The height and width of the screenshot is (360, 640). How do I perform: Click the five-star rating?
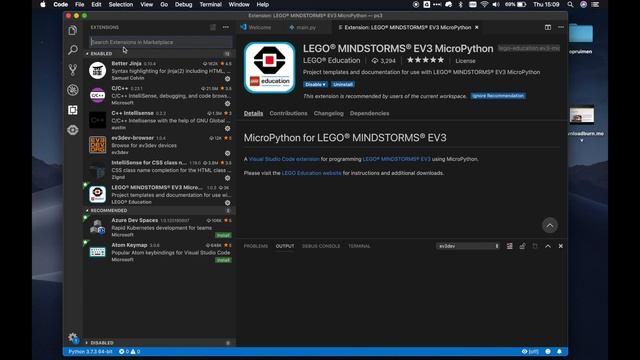tap(425, 60)
